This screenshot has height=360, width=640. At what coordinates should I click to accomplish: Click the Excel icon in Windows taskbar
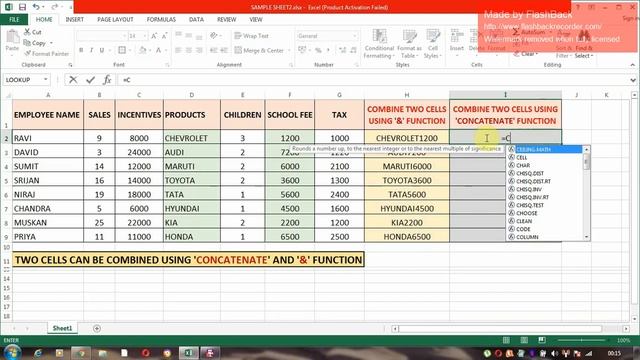[188, 353]
